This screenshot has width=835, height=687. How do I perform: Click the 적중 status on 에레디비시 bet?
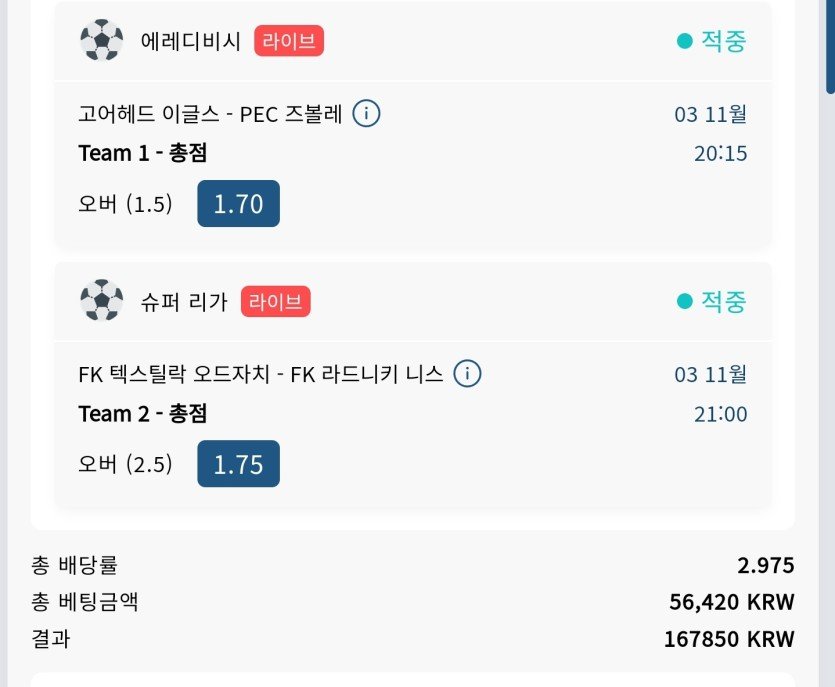pos(723,41)
